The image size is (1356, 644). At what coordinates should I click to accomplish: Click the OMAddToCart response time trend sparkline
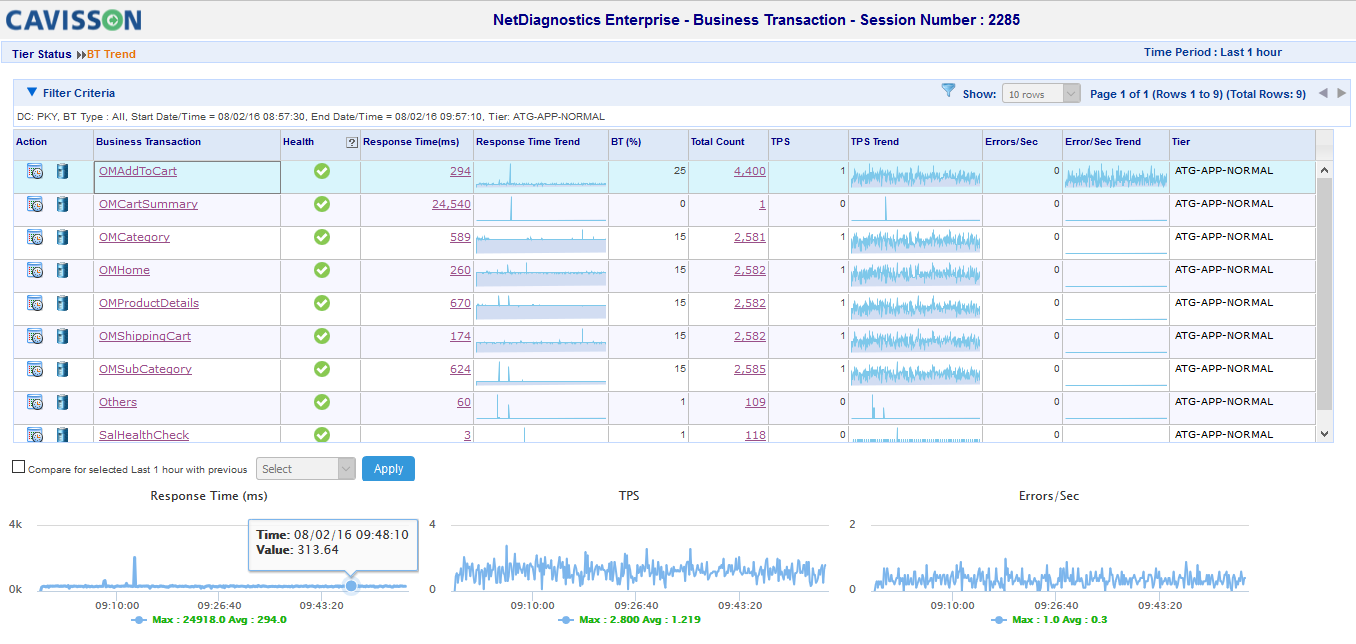coord(541,176)
